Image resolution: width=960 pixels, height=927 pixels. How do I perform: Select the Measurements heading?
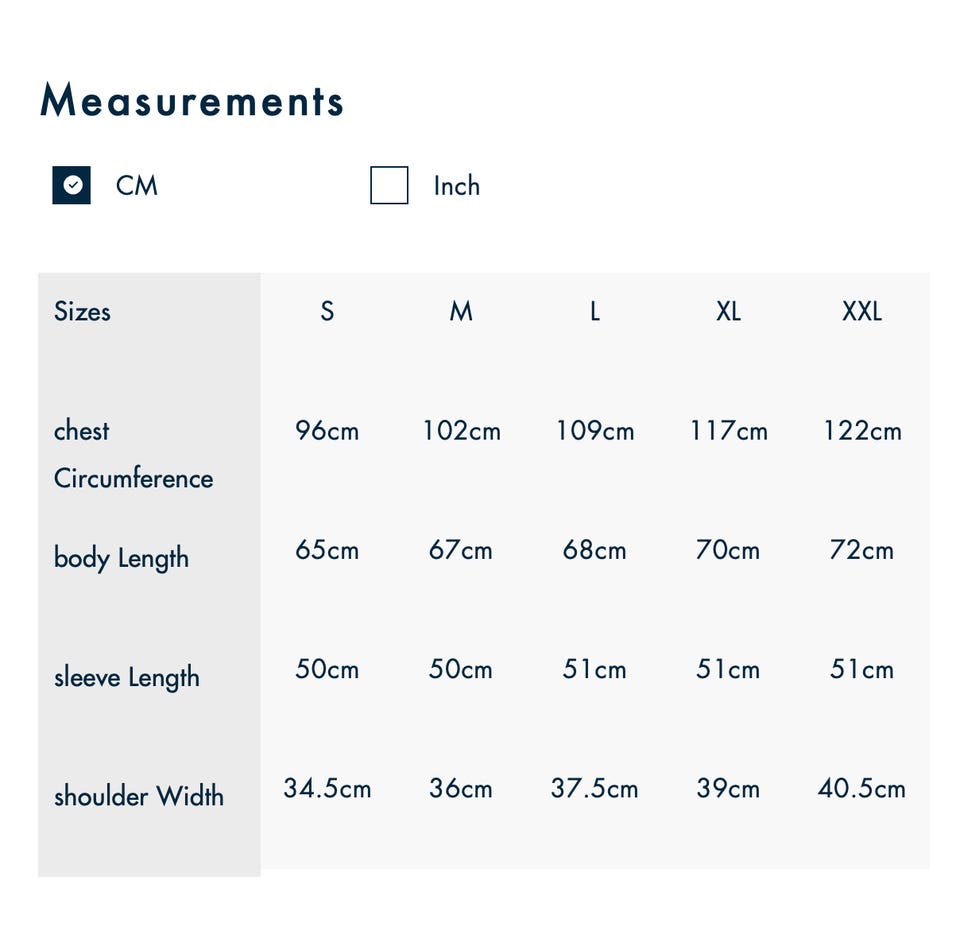point(192,101)
